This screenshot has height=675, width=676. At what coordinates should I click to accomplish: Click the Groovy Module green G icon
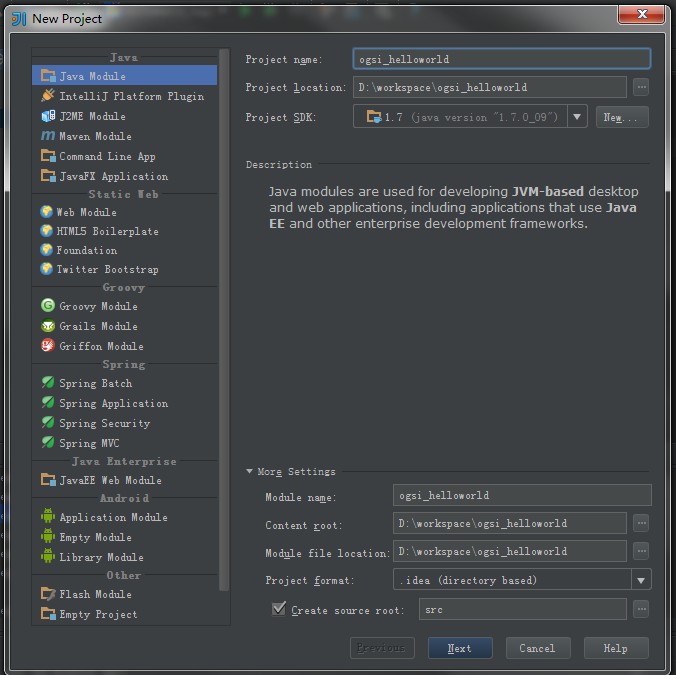pyautogui.click(x=48, y=306)
